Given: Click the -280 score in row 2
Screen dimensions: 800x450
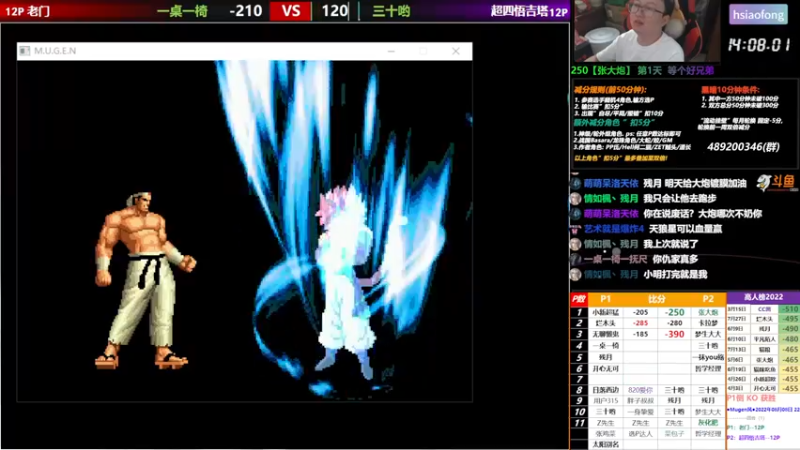Looking at the screenshot, I should point(674,323).
